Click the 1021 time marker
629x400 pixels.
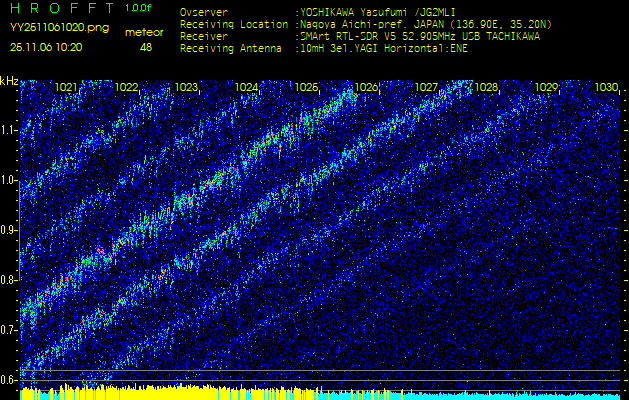66,87
